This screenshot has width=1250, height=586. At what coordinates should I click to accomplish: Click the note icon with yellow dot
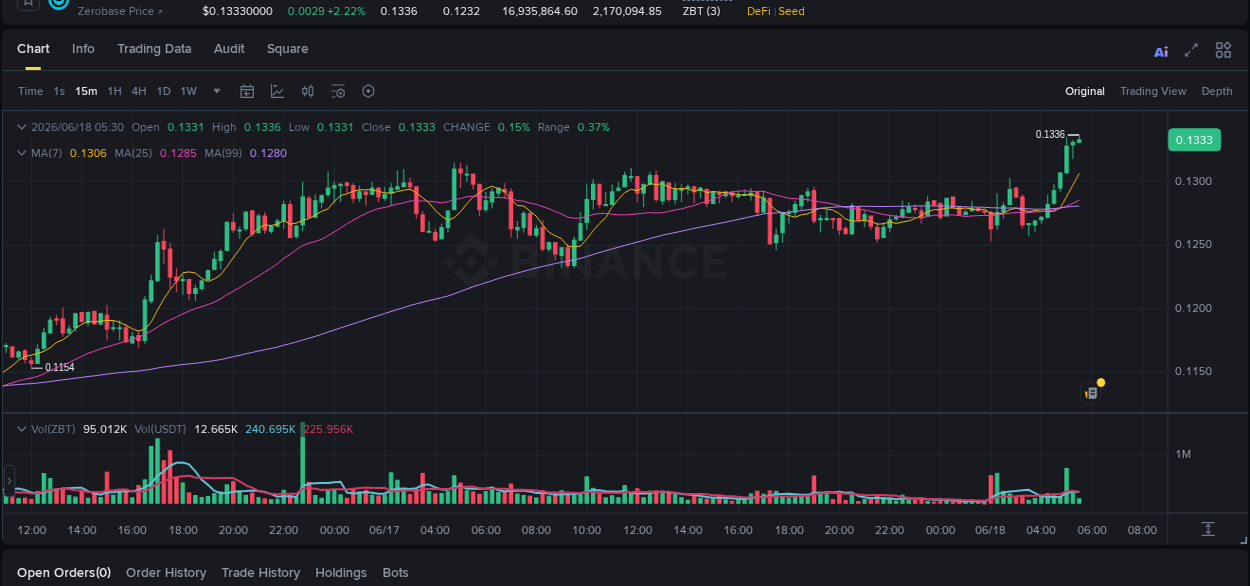coord(1093,391)
